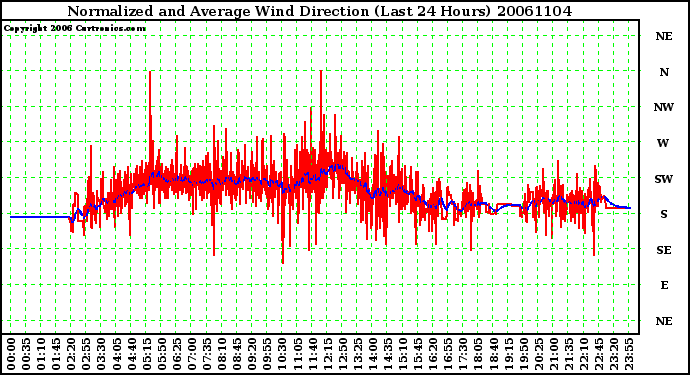This screenshot has height=375, width=690.
Task: Click the 06:25 time axis label
Action: pyautogui.click(x=176, y=354)
